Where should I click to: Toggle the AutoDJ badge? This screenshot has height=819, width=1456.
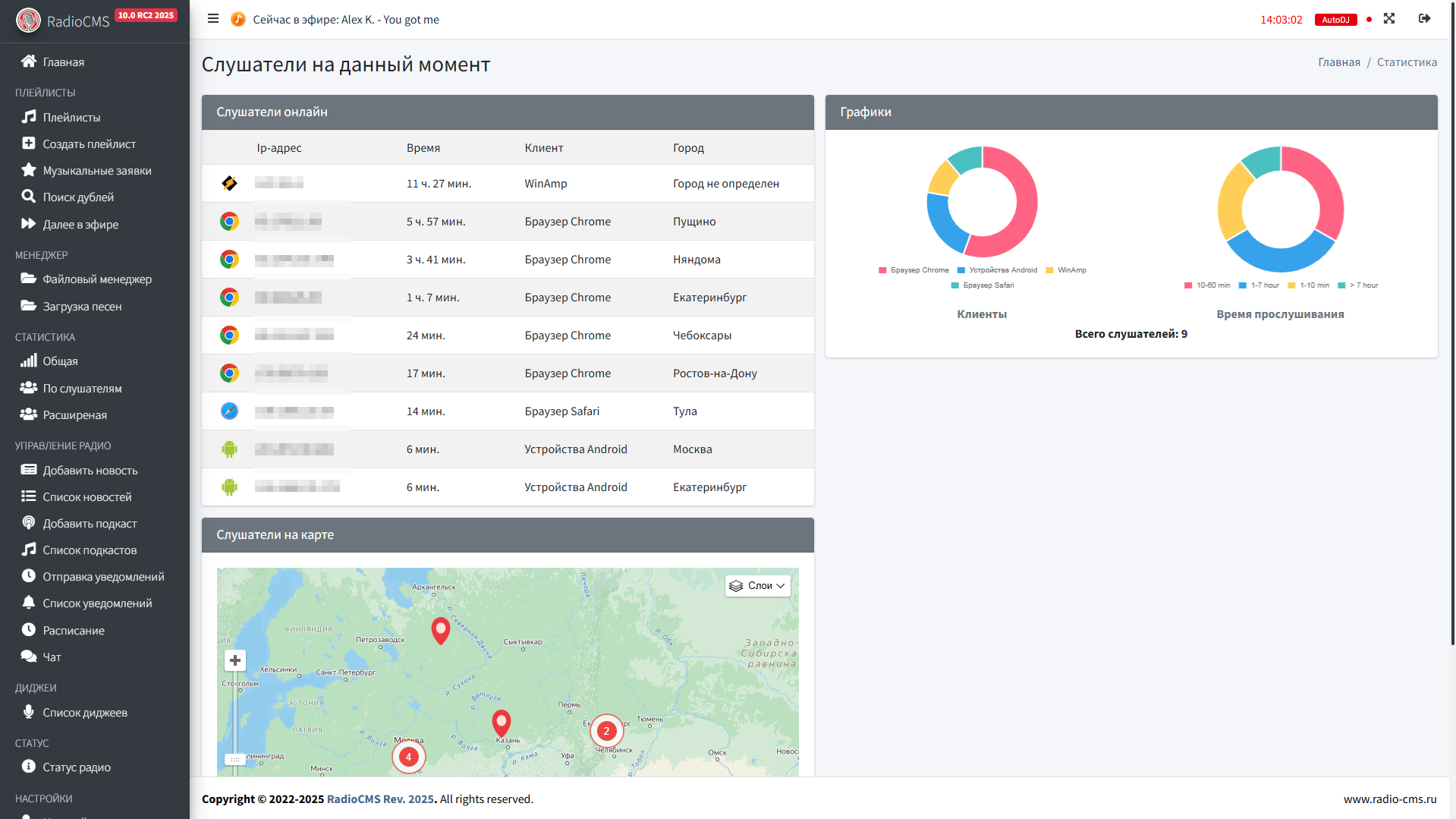[1335, 20]
